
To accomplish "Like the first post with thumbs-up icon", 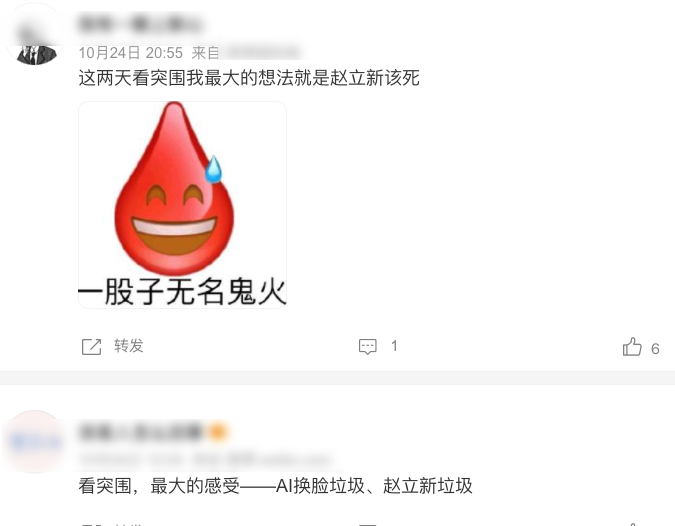I will click(x=632, y=347).
